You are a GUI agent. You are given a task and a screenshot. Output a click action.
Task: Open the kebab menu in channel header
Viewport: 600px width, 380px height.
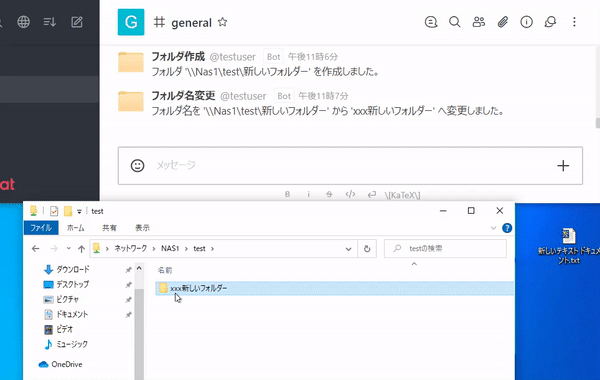click(574, 22)
